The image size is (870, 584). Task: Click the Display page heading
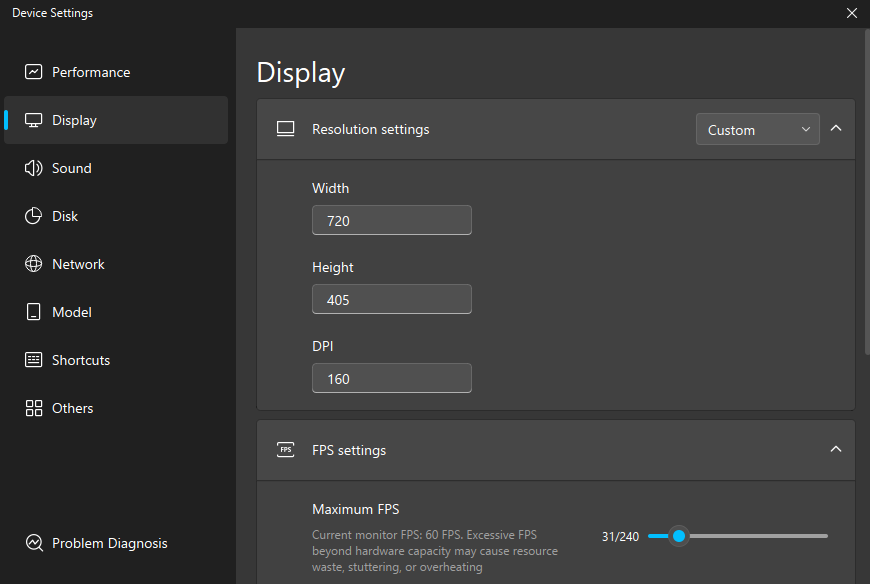pos(301,73)
